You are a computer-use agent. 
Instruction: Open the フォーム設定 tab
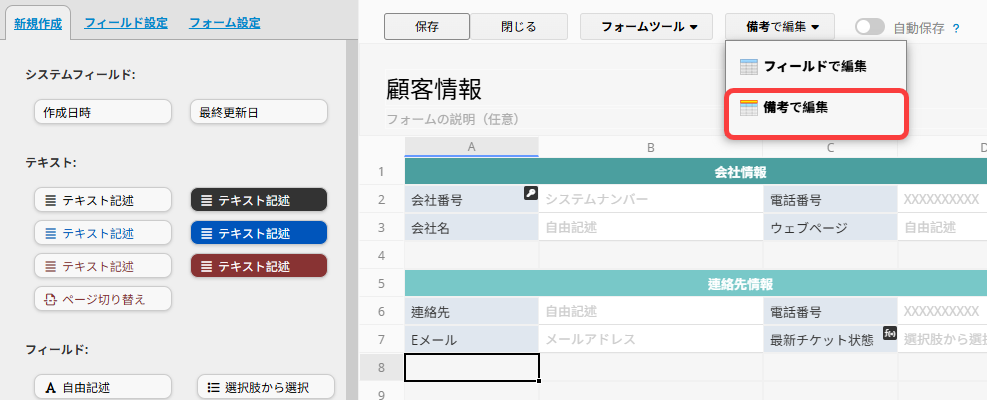pos(224,22)
